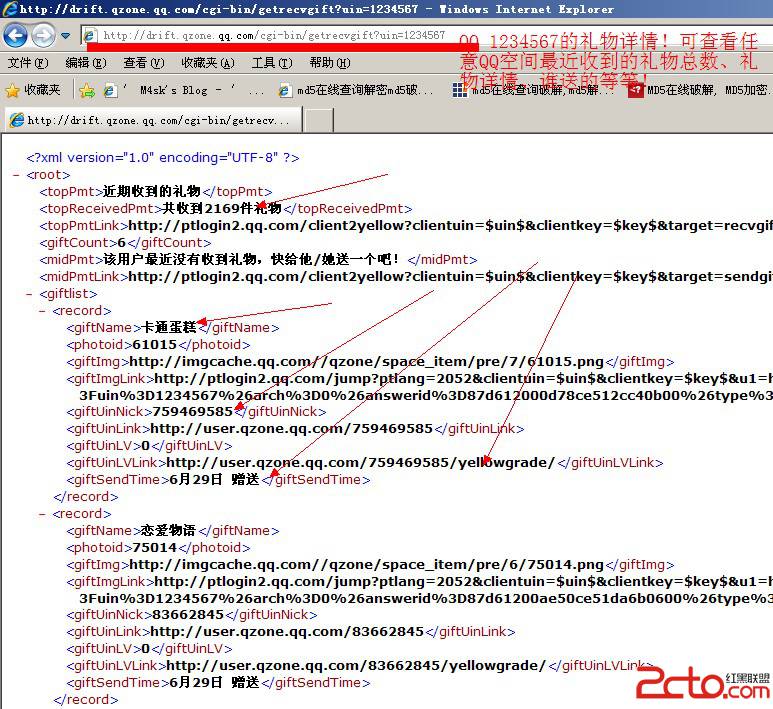Collapse the giftlist XML node

coord(29,294)
